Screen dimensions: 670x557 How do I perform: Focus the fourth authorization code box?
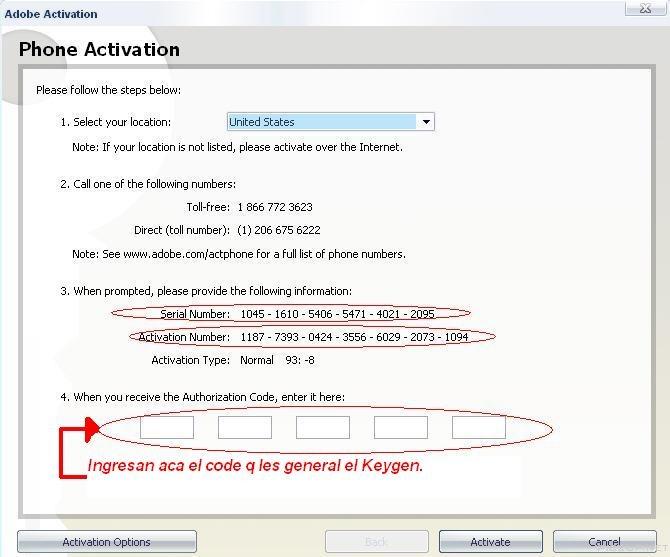point(401,427)
